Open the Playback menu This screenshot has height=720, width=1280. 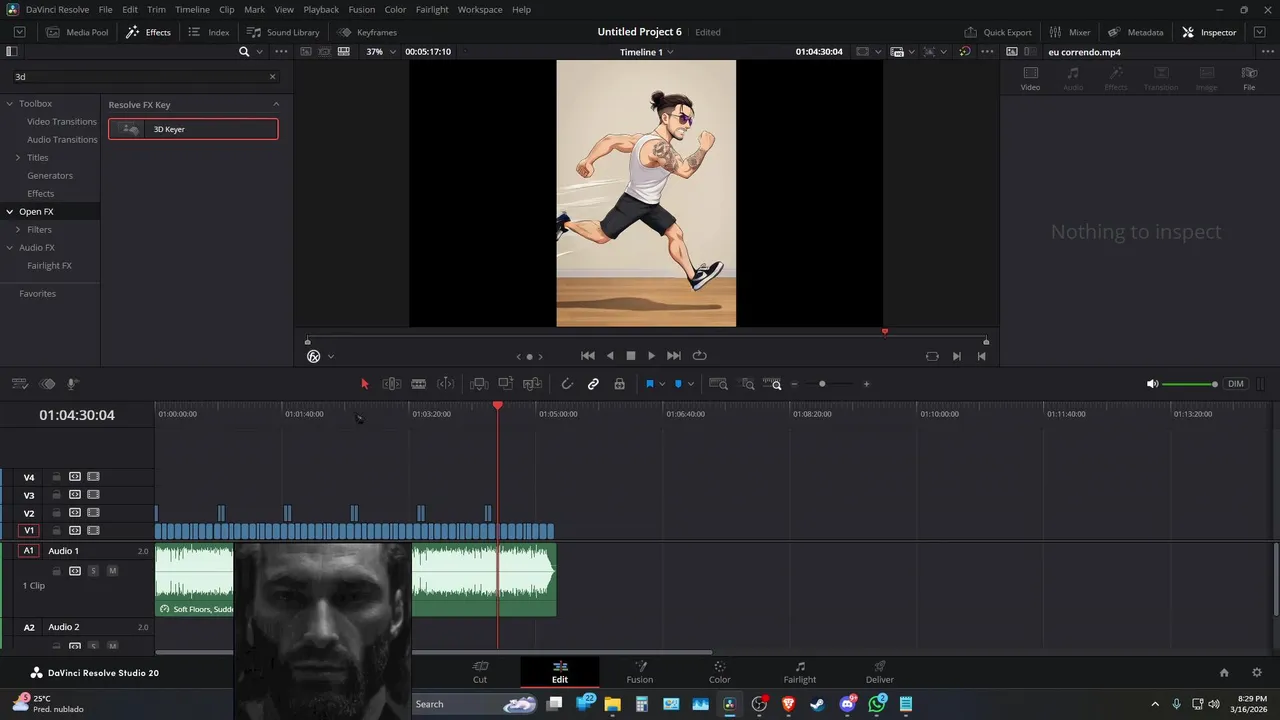point(321,9)
